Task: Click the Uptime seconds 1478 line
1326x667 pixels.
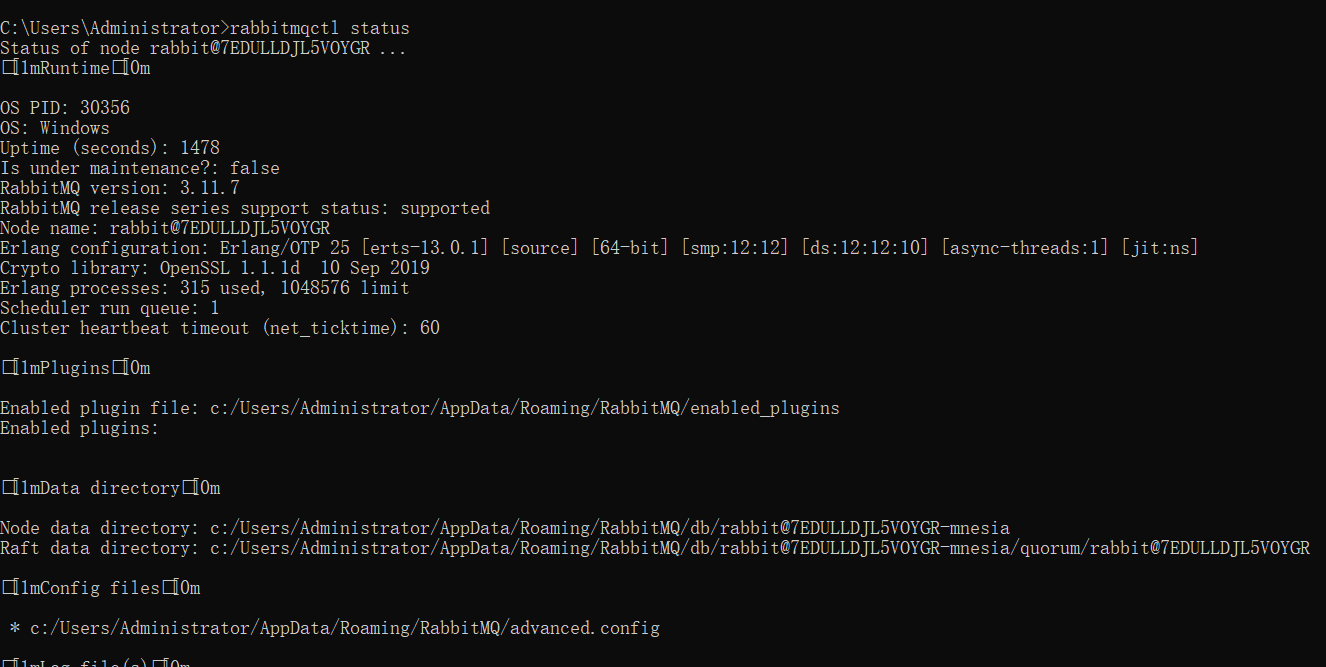Action: 110,148
